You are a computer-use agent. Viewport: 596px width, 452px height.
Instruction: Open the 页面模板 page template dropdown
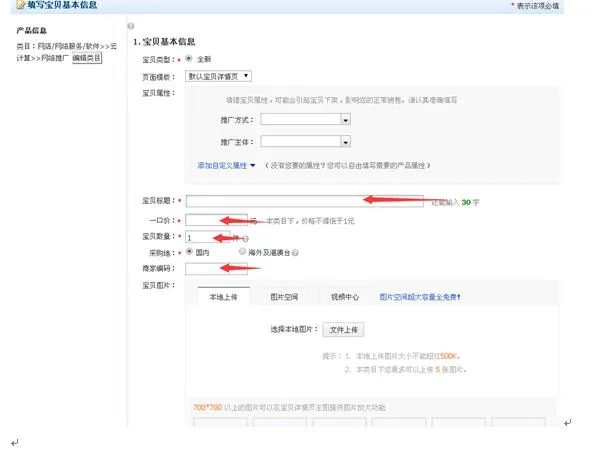[x=218, y=76]
